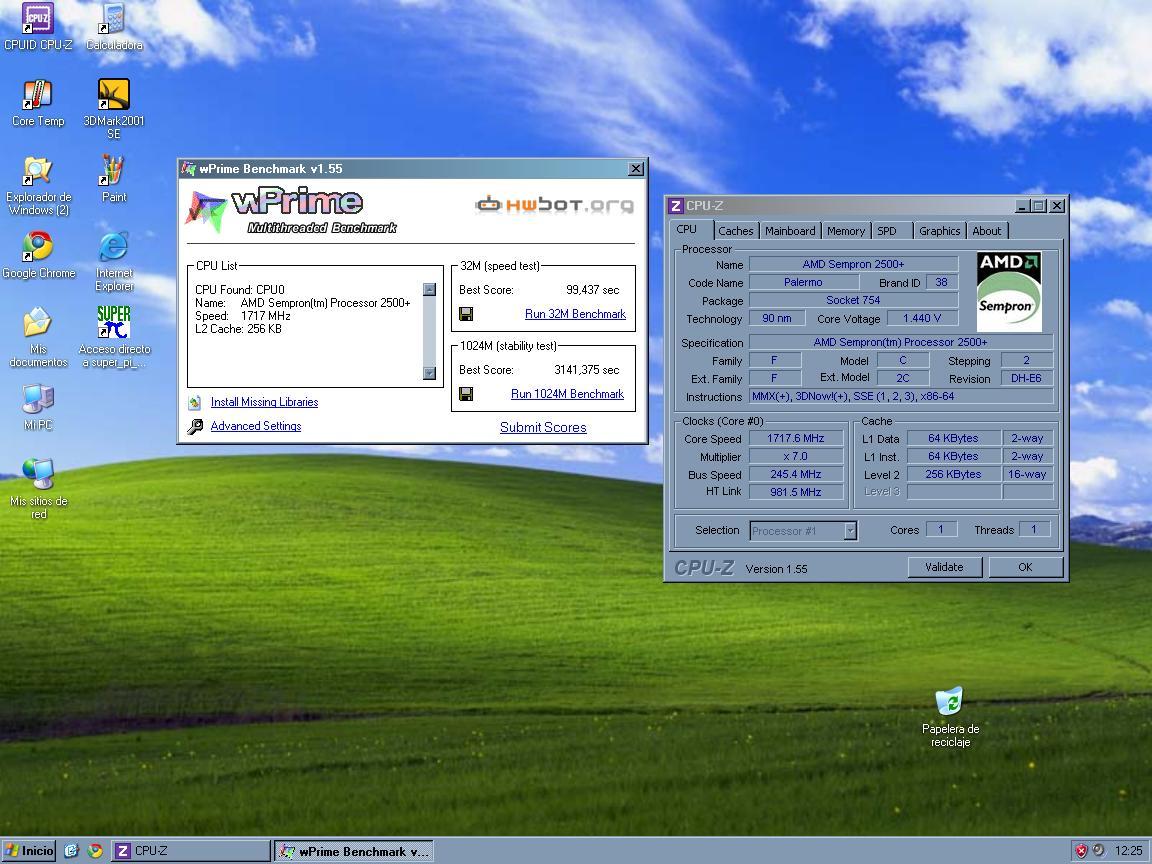Click the save icon beside Run 32M Benchmark
1152x864 pixels.
466,314
